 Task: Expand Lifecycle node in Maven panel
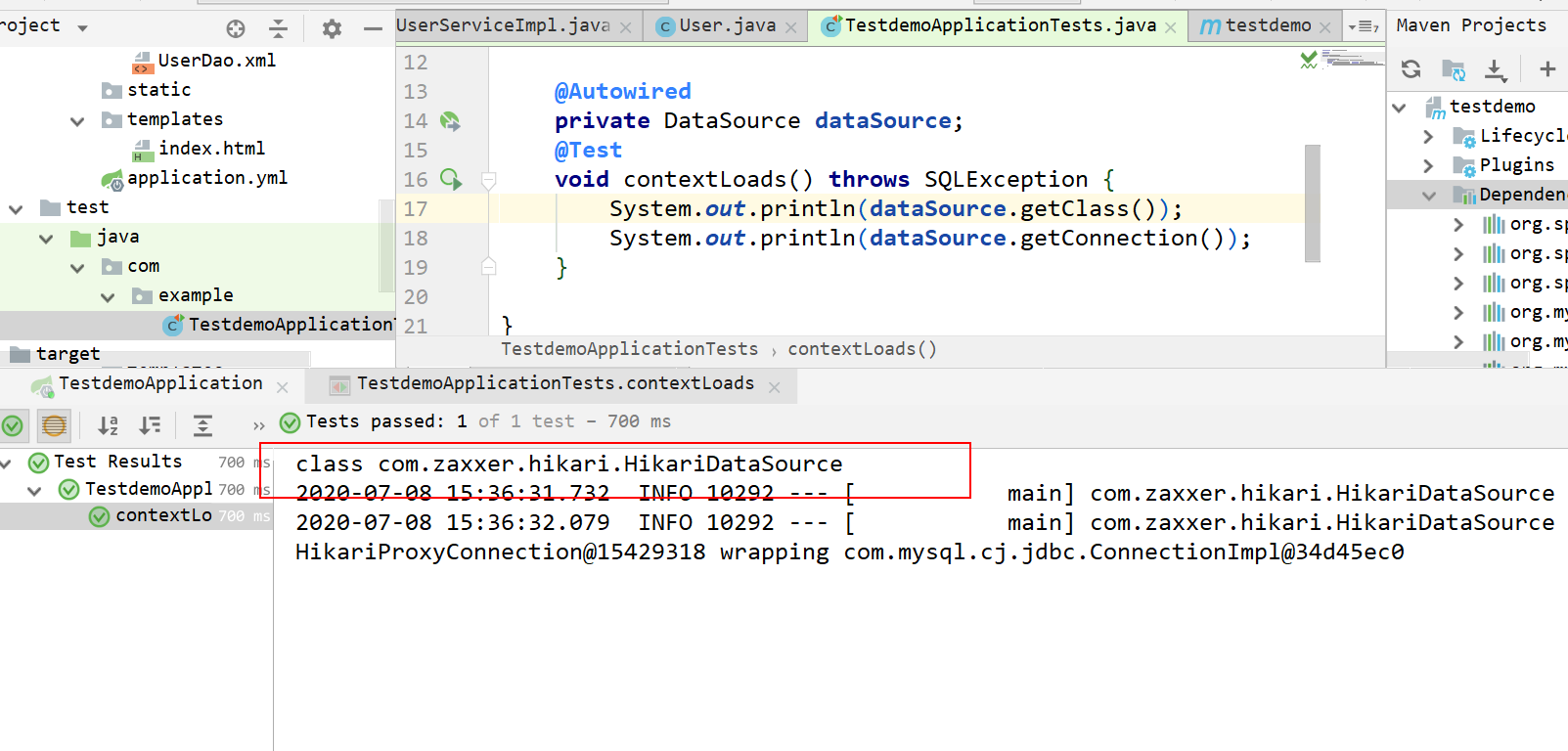pos(1428,137)
